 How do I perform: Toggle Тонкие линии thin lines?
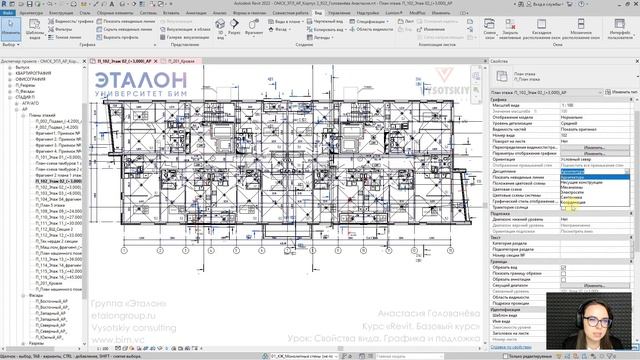coord(65,37)
